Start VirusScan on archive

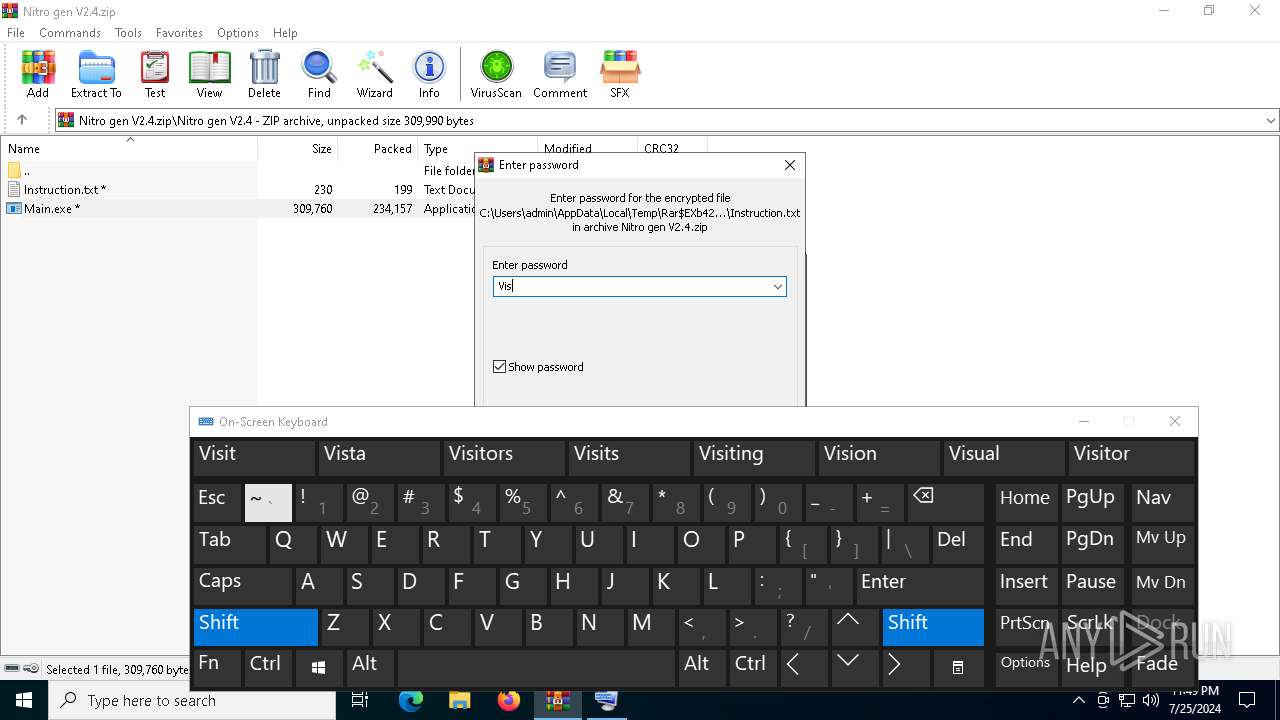(496, 74)
